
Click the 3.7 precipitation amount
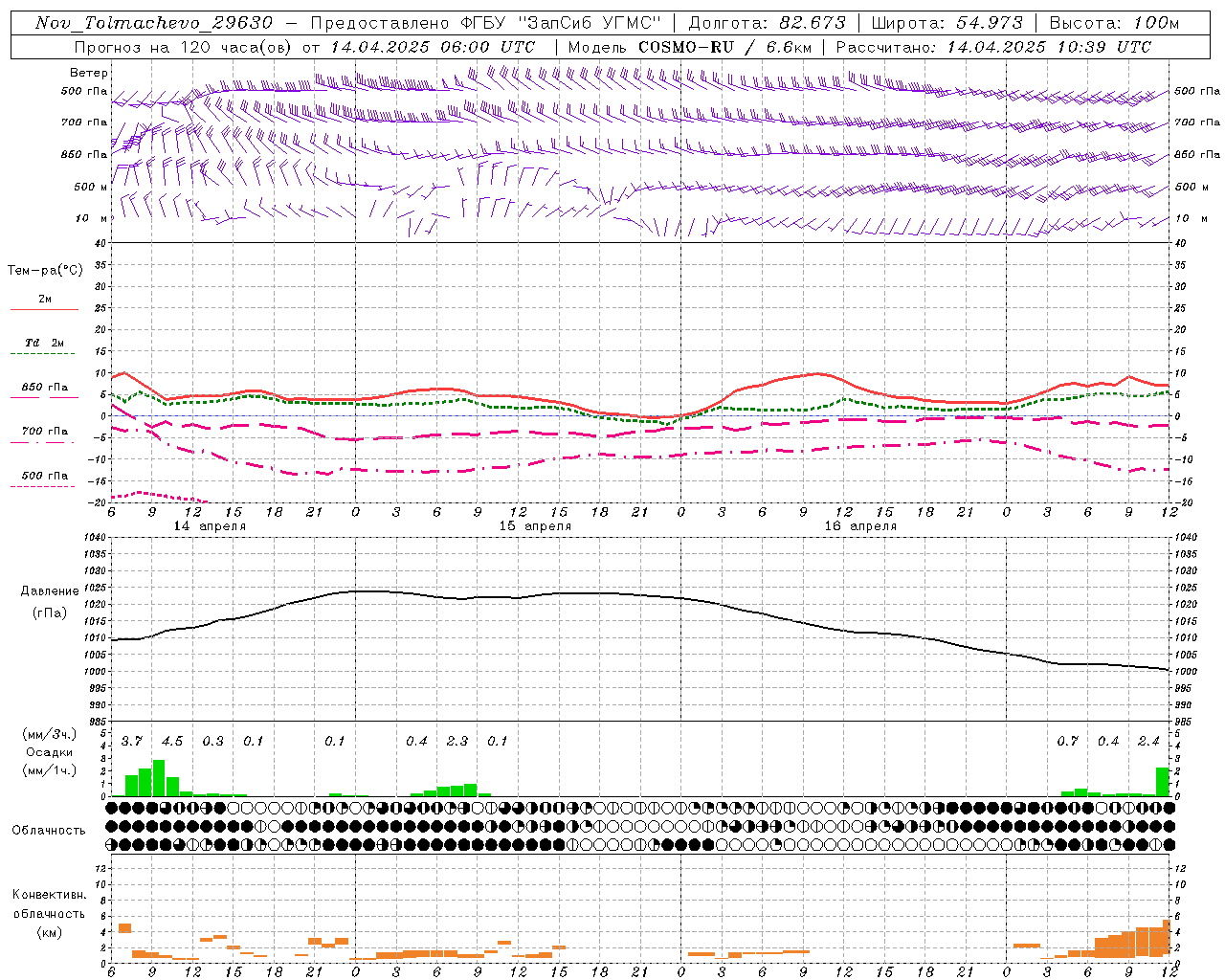pyautogui.click(x=132, y=741)
